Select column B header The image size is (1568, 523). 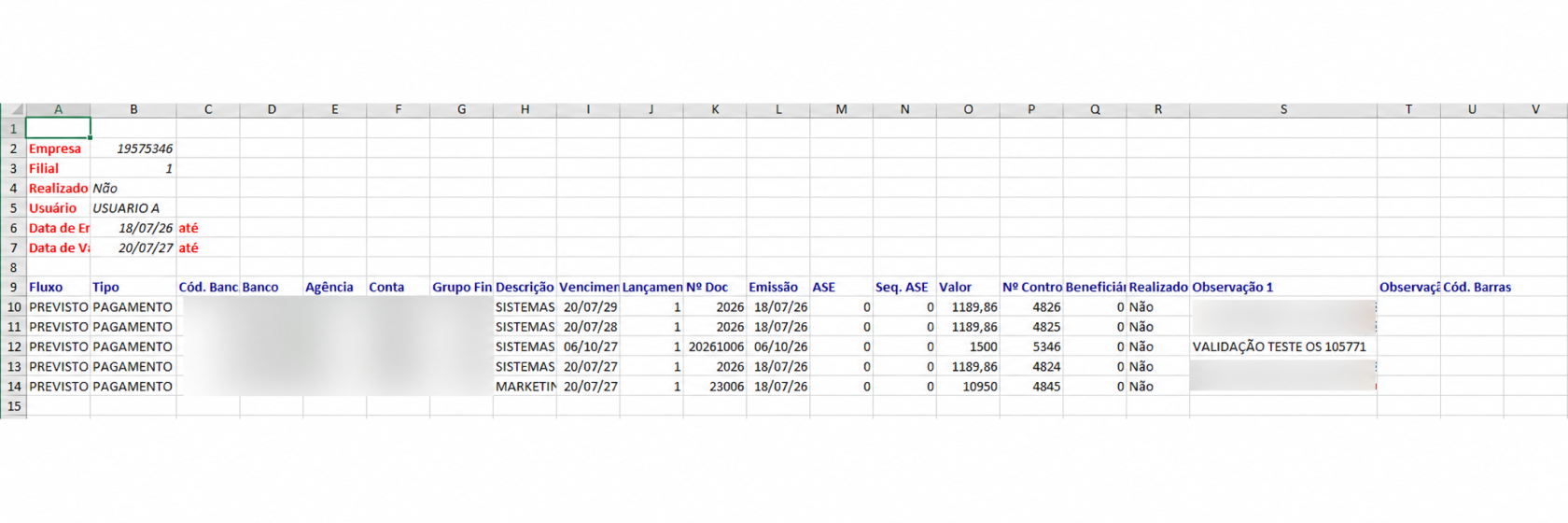tap(133, 109)
